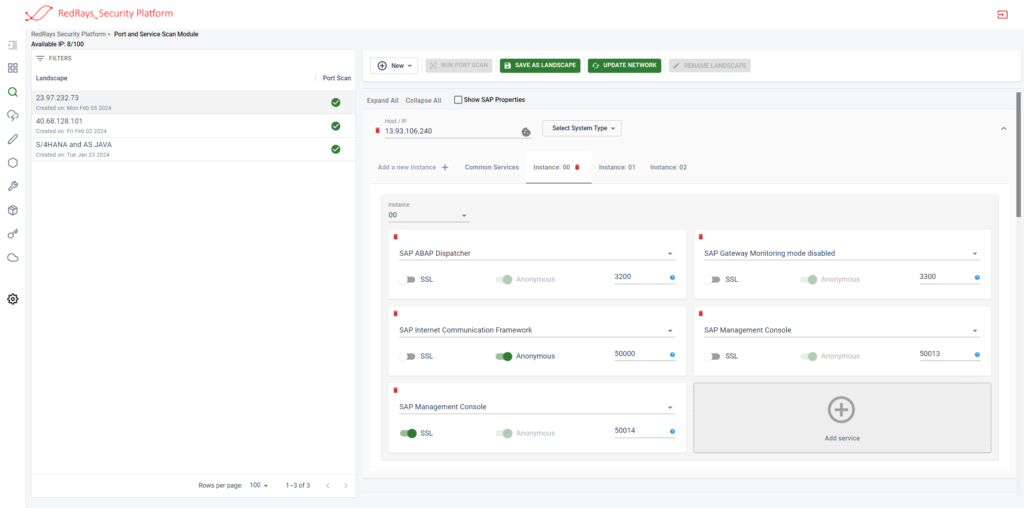Delete Instance: 00 using tab trash icon
Viewport: 1024px width, 508px height.
pos(577,168)
